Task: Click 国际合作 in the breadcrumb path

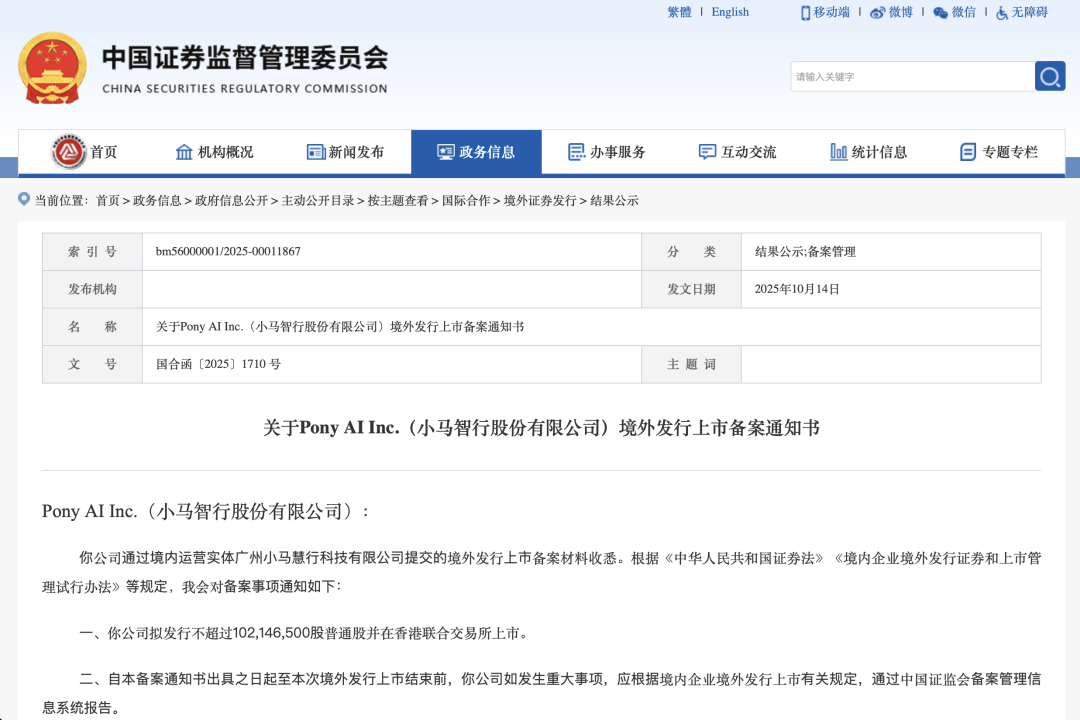Action: (x=466, y=200)
